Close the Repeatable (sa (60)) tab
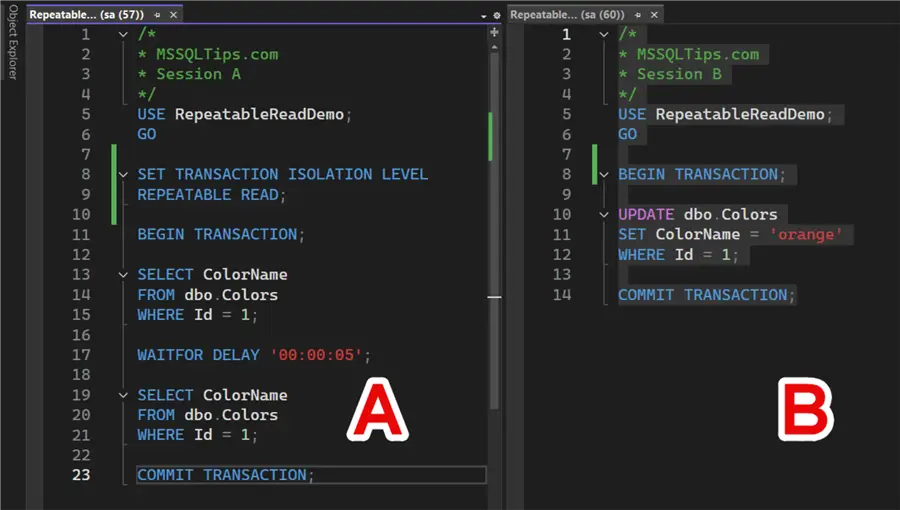Image resolution: width=900 pixels, height=510 pixels. [654, 15]
